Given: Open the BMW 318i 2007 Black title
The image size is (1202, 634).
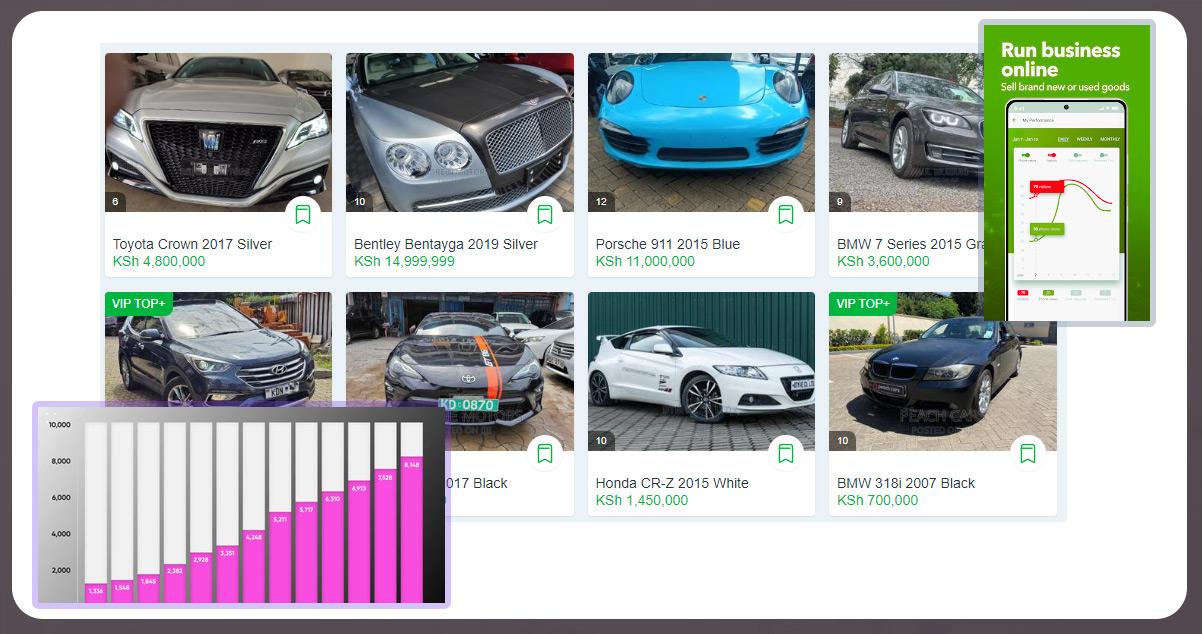Looking at the screenshot, I should (906, 483).
